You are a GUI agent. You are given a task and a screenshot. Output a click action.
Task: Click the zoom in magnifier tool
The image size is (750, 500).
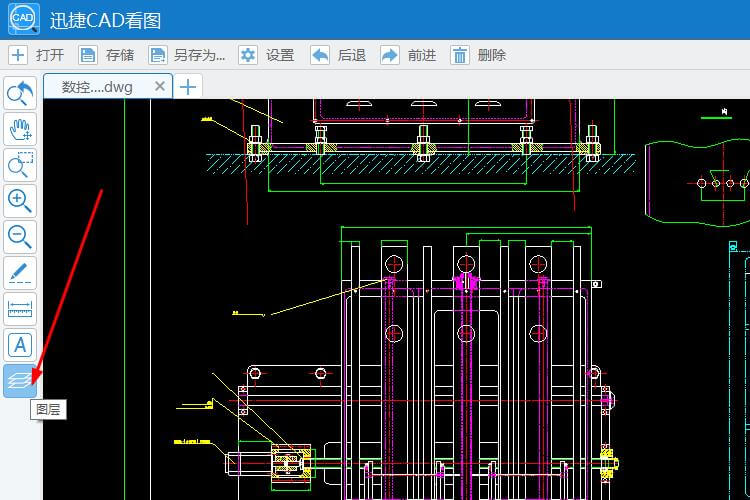tap(20, 201)
